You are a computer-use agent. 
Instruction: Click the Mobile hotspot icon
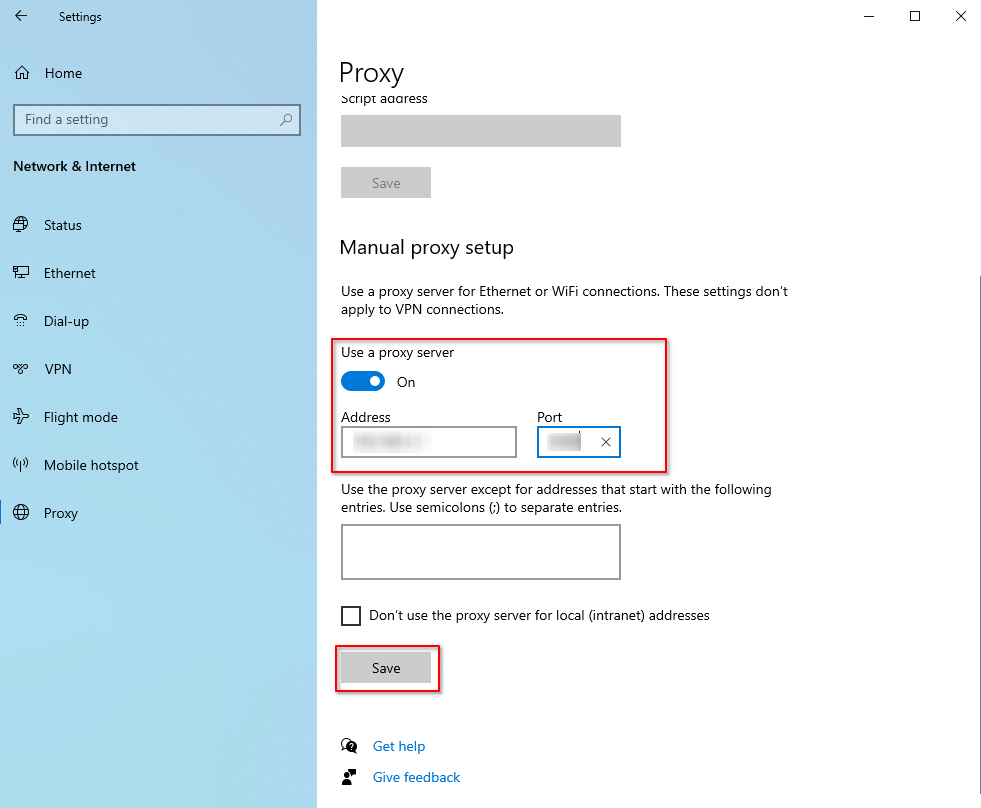coord(21,464)
